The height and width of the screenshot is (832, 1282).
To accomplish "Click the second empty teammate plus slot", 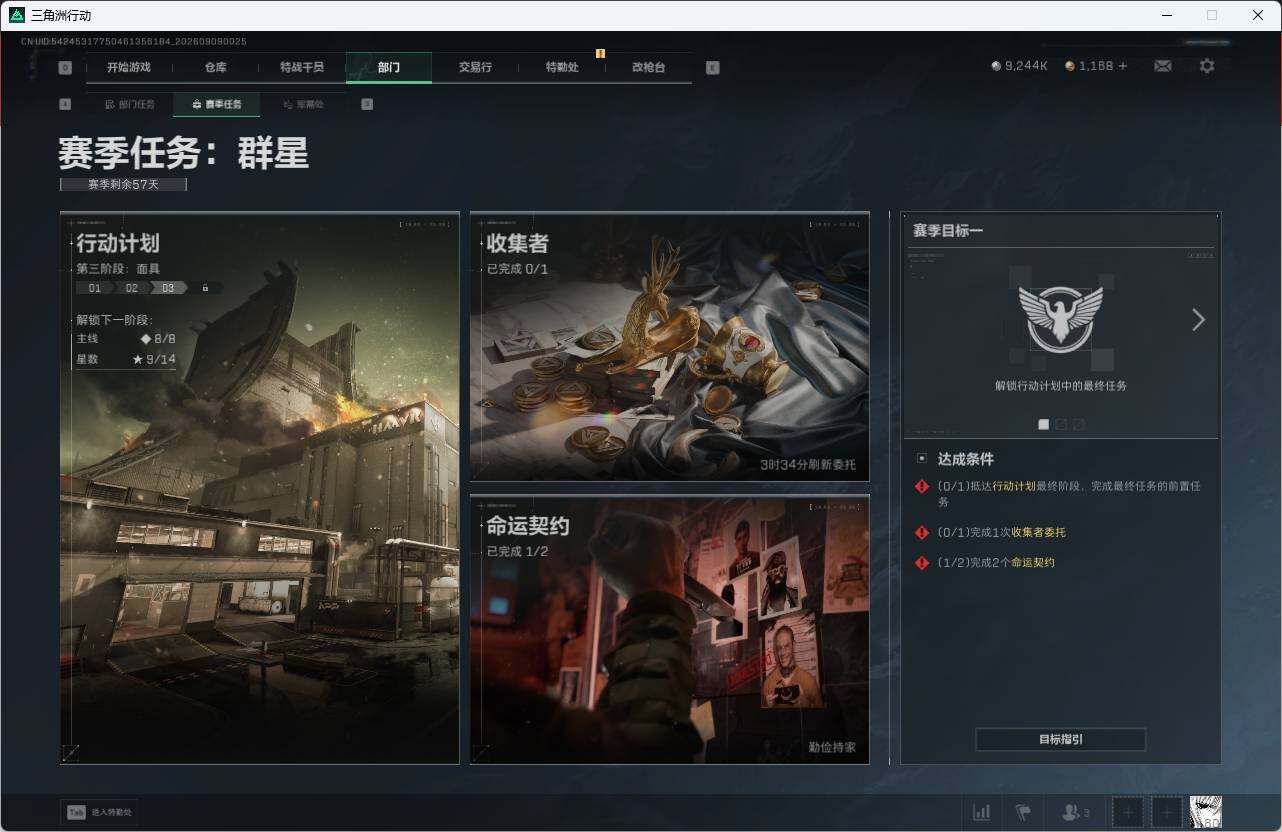I will [1166, 812].
